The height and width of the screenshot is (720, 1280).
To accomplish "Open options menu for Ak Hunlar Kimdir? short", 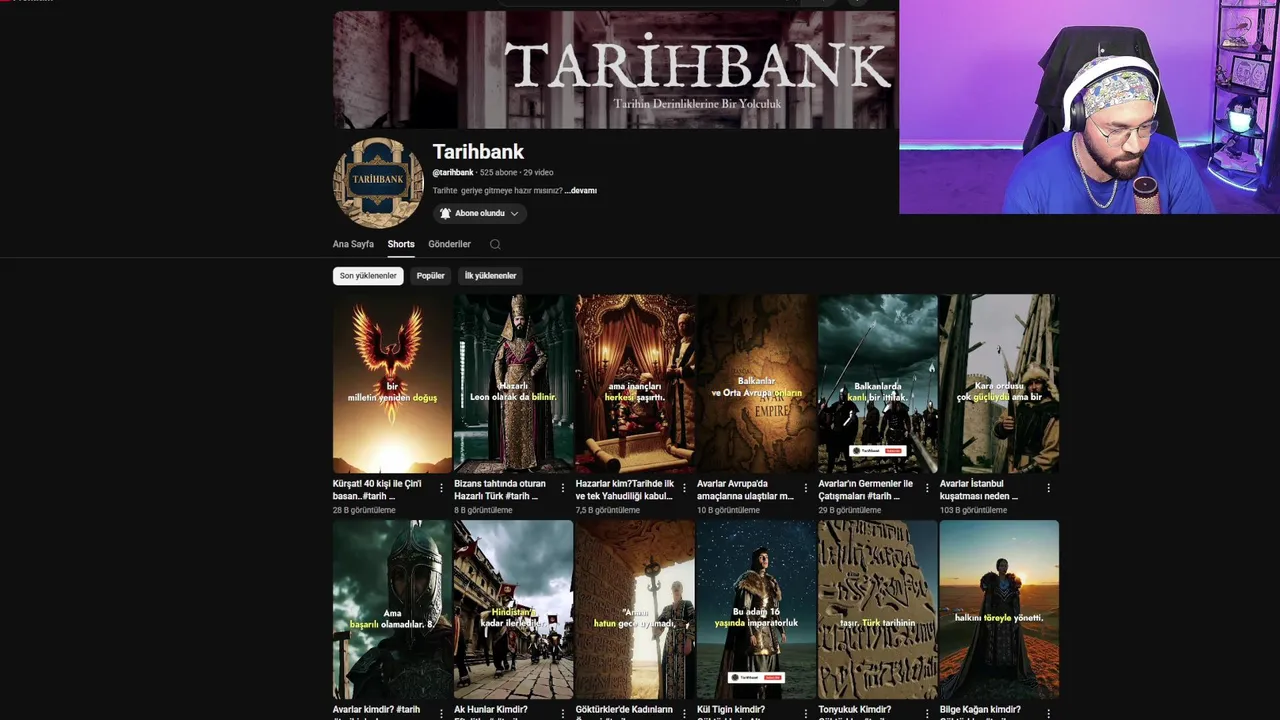I will point(562,713).
